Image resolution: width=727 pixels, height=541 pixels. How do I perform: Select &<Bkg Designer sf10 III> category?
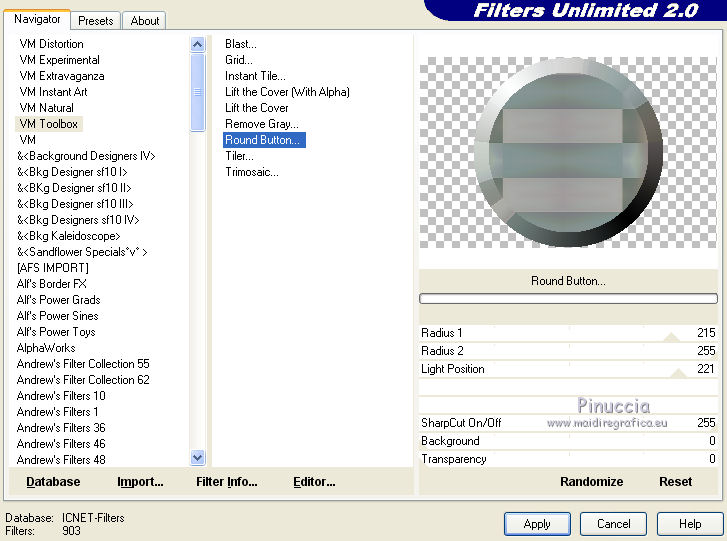[x=75, y=204]
